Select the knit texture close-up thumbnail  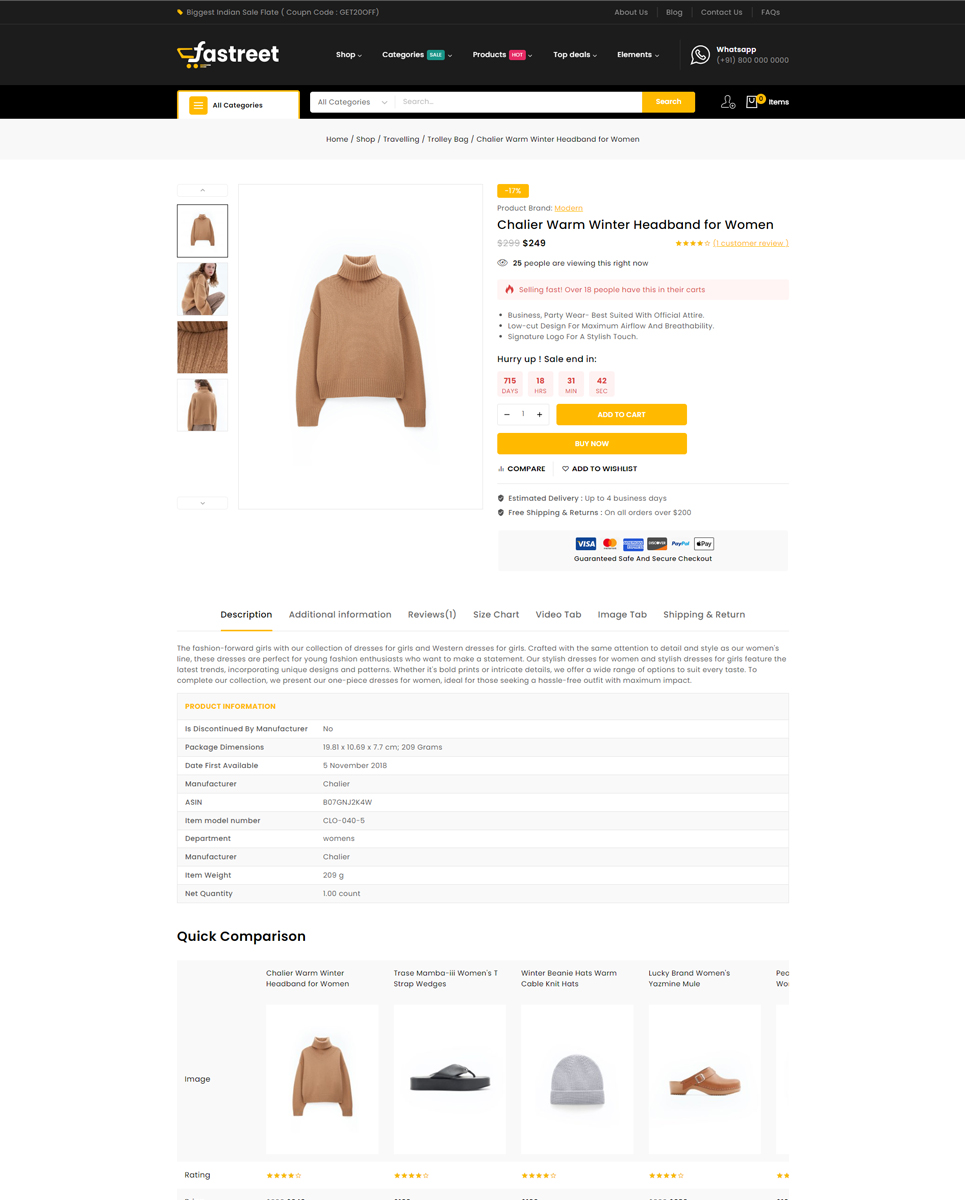tap(202, 347)
